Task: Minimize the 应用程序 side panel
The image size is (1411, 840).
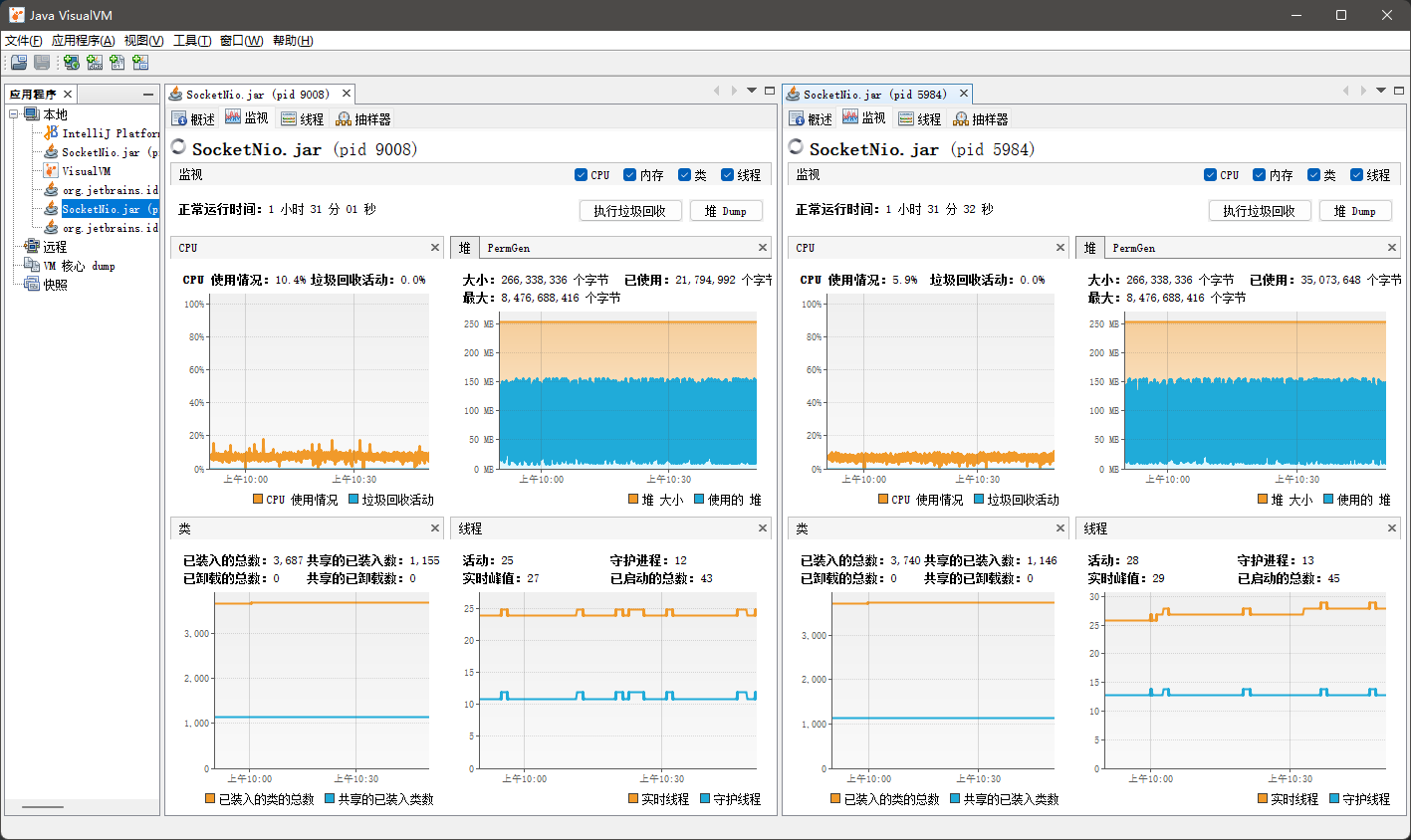Action: (148, 95)
